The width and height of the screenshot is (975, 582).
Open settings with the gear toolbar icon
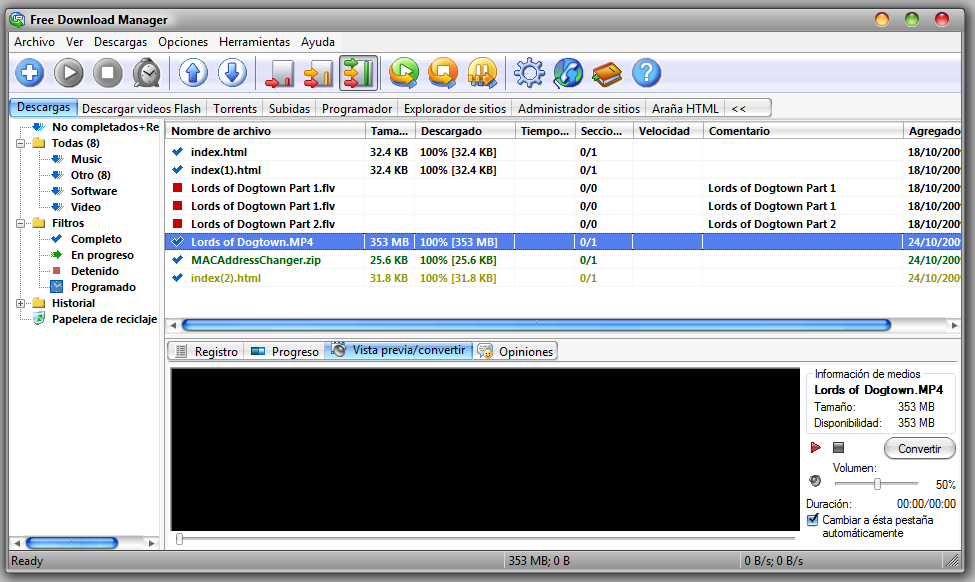pos(529,73)
